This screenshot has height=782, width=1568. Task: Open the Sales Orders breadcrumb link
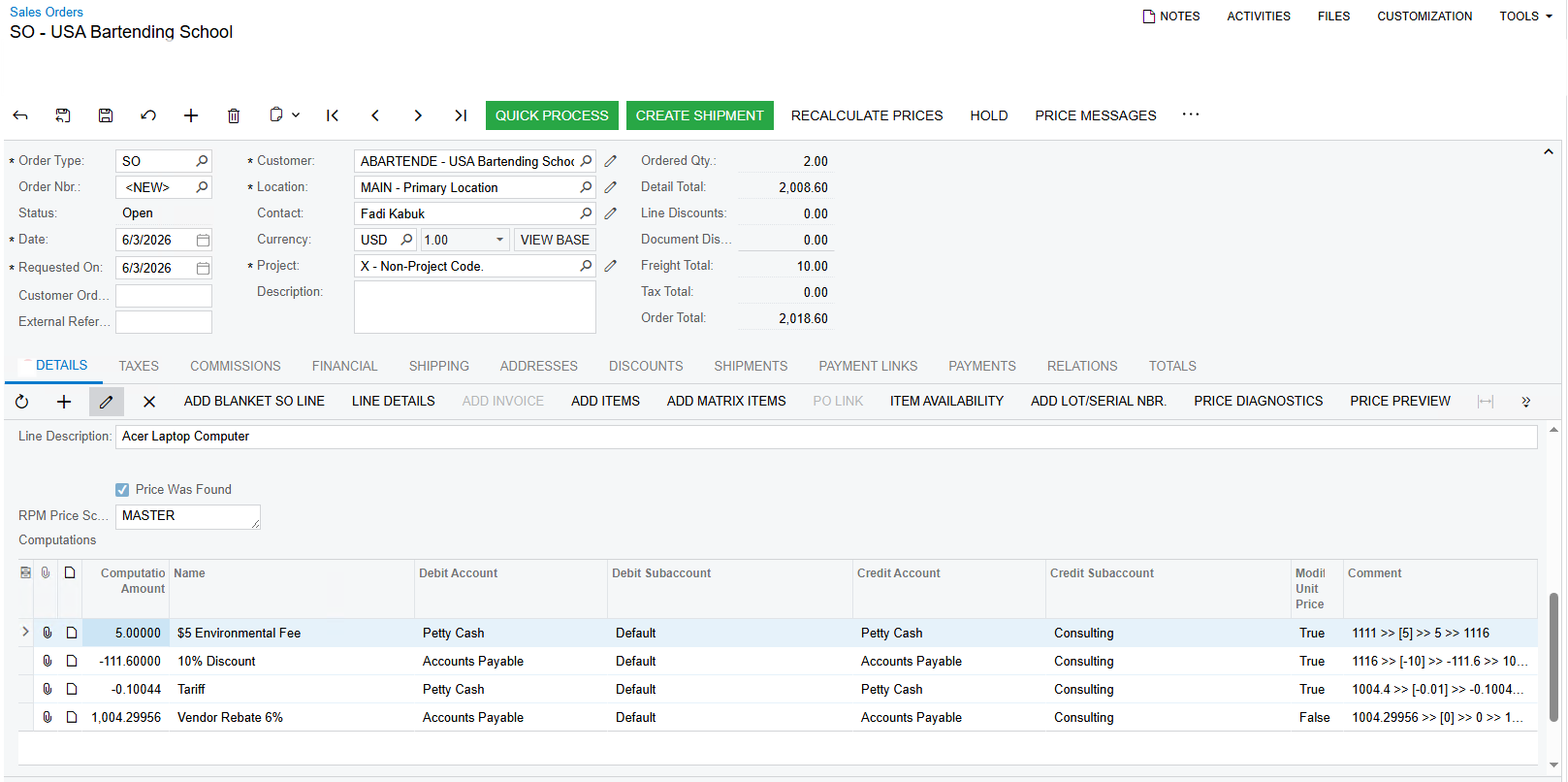(47, 12)
